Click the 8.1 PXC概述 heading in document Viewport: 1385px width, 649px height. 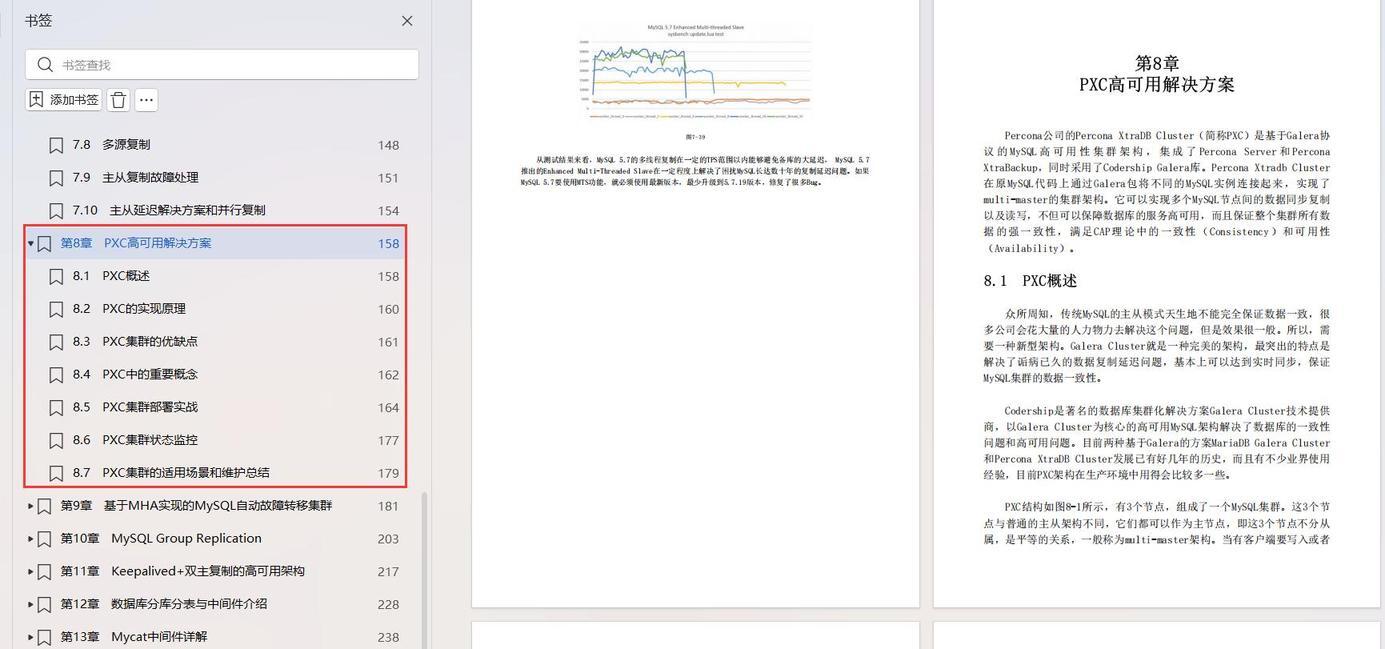pos(1030,281)
